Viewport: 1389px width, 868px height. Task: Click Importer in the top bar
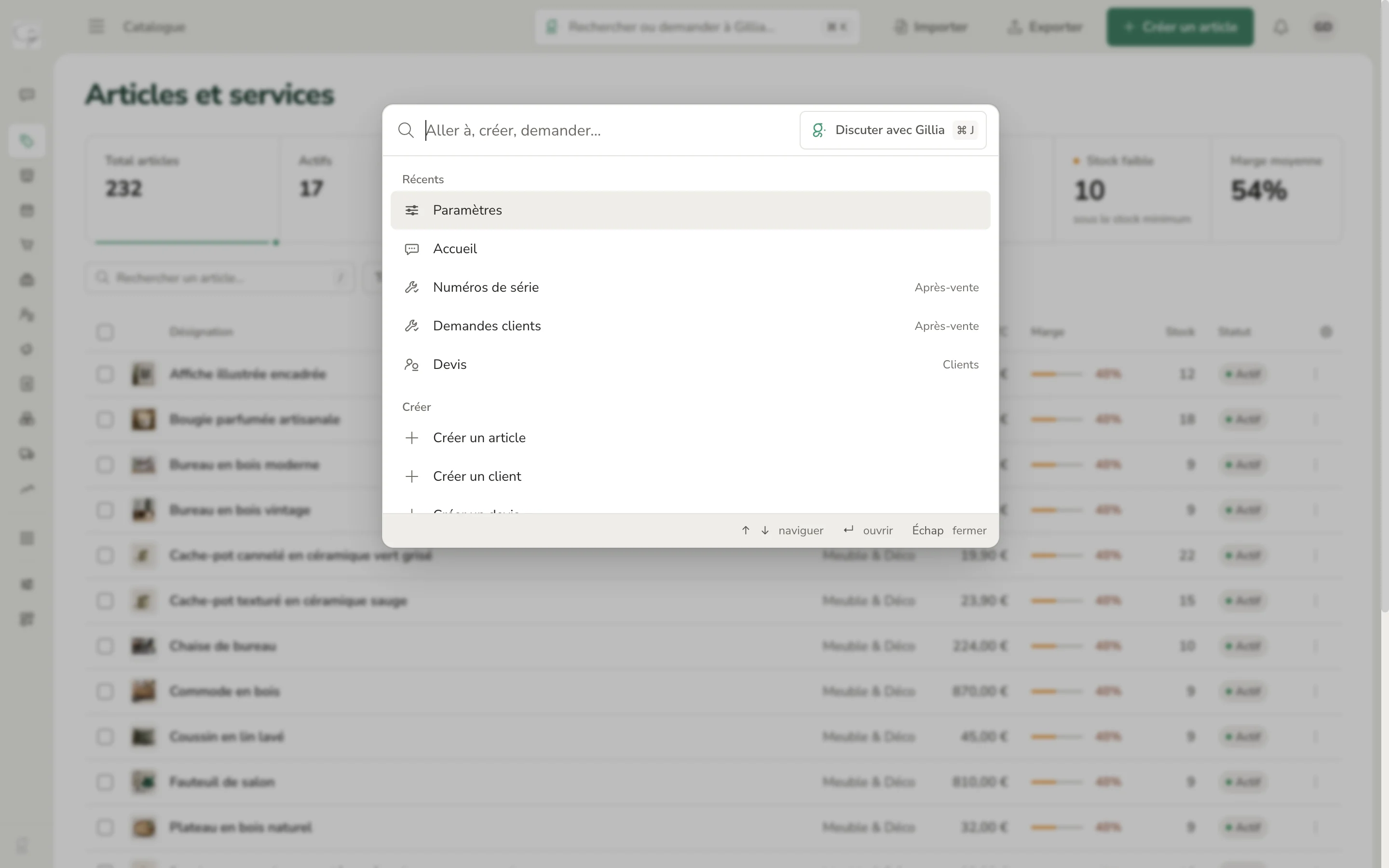click(931, 27)
